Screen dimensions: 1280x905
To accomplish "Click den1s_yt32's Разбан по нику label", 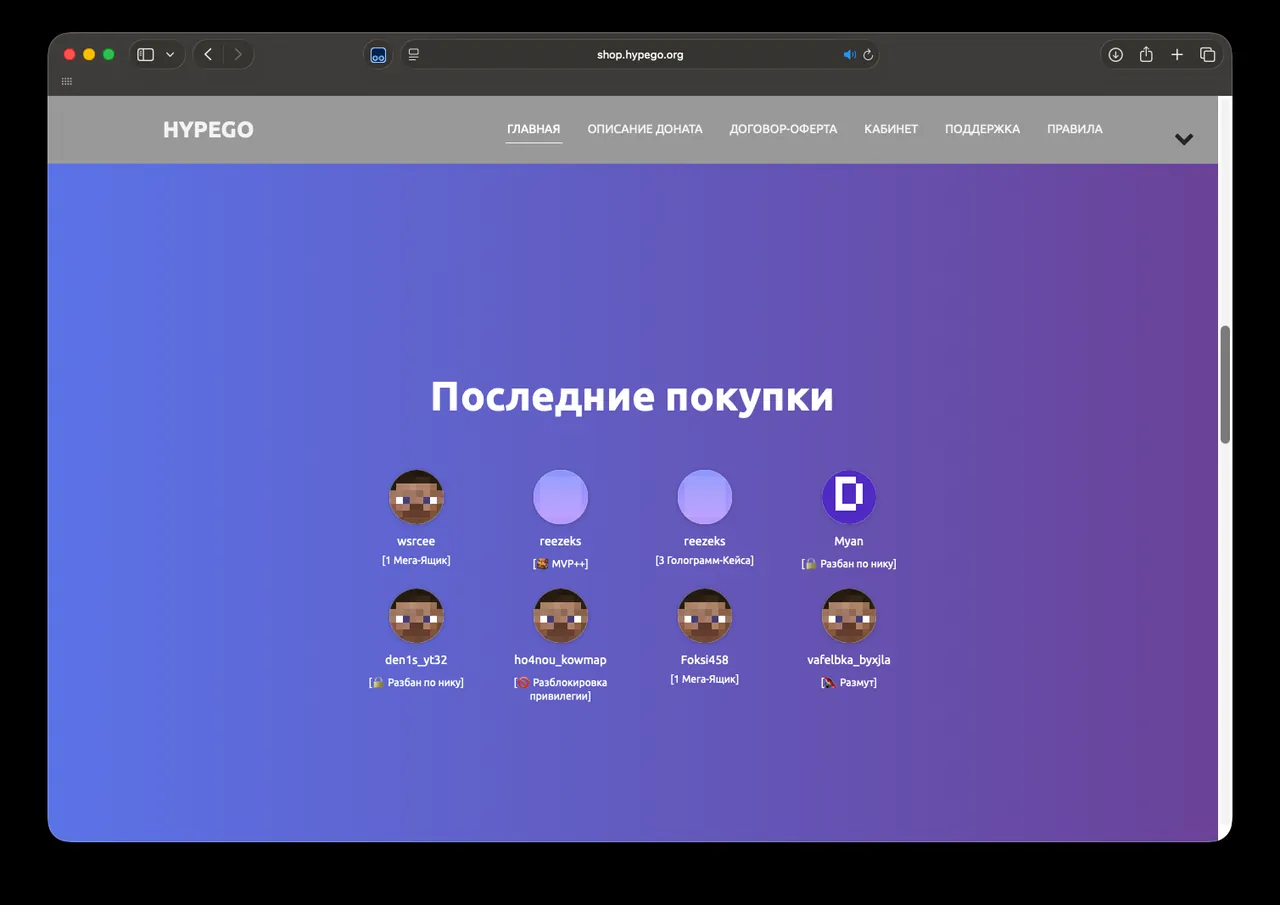I will (x=416, y=683).
